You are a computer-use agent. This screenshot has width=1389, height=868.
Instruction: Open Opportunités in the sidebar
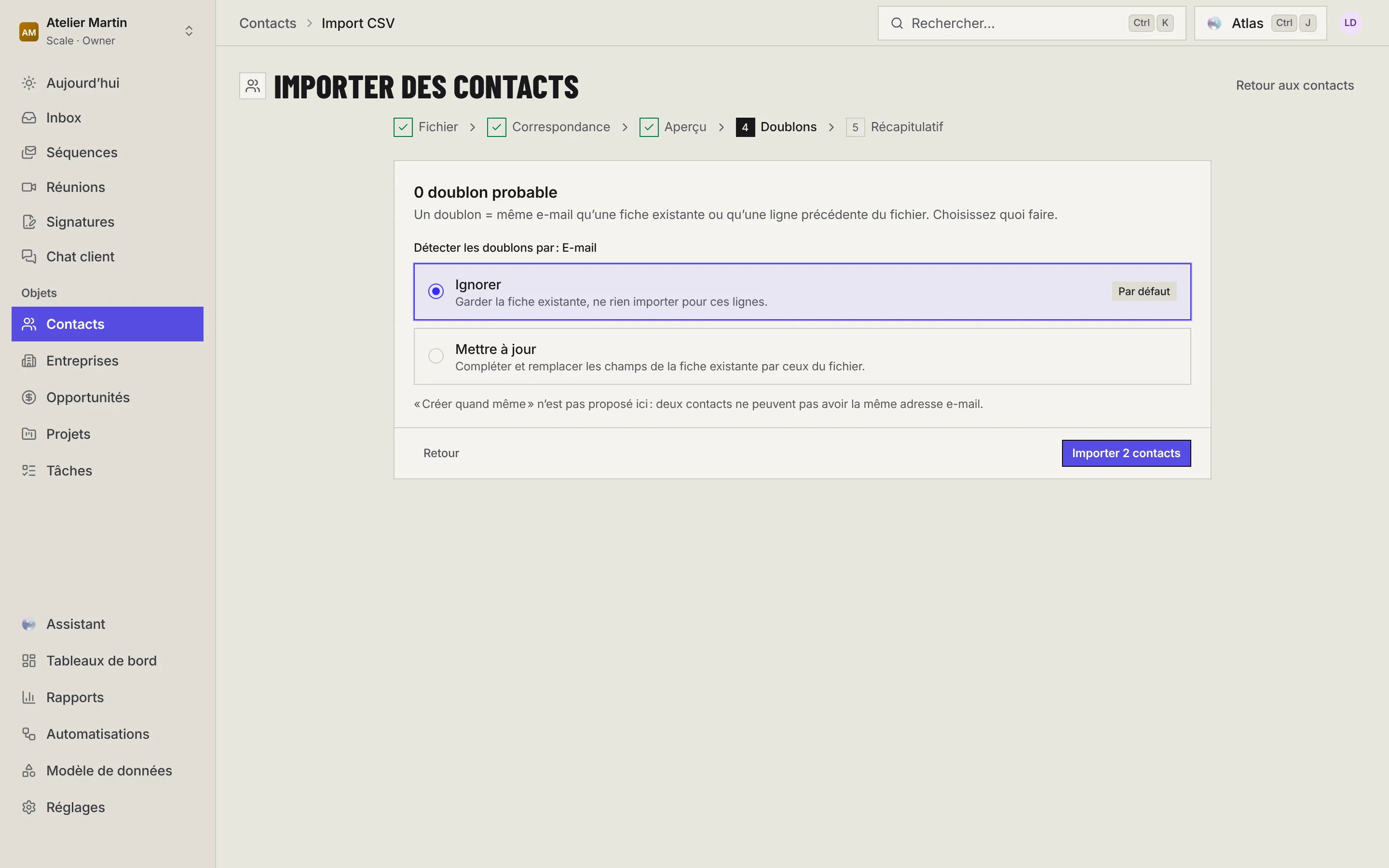(108, 398)
